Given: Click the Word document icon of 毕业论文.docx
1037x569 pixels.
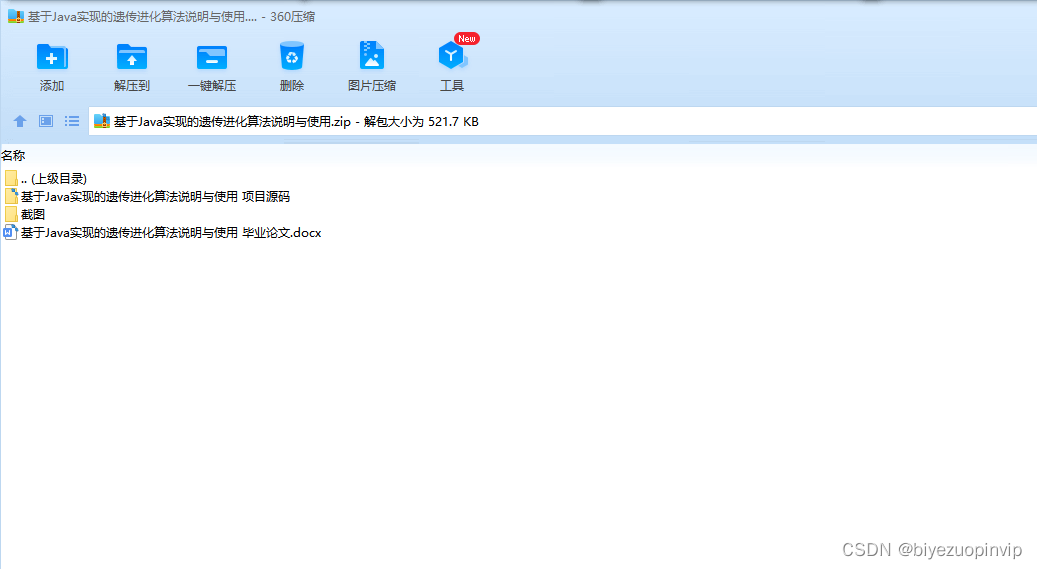Looking at the screenshot, I should coord(11,232).
